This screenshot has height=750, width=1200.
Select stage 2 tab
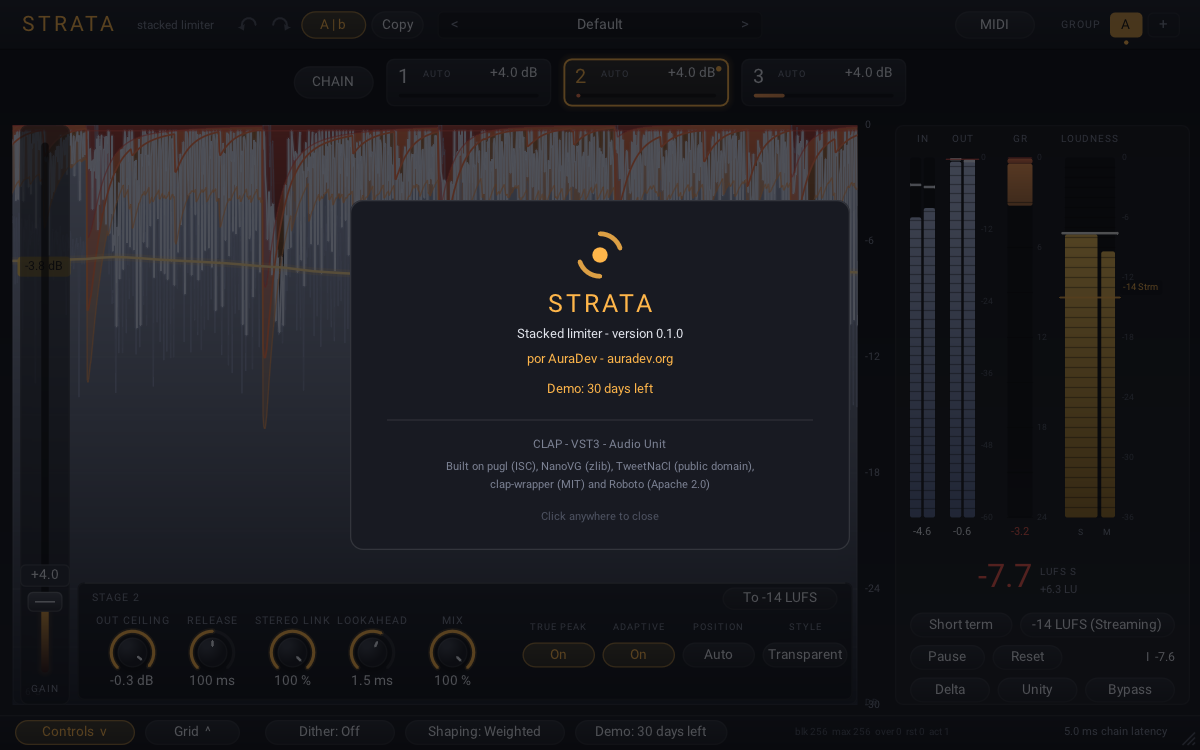point(646,82)
